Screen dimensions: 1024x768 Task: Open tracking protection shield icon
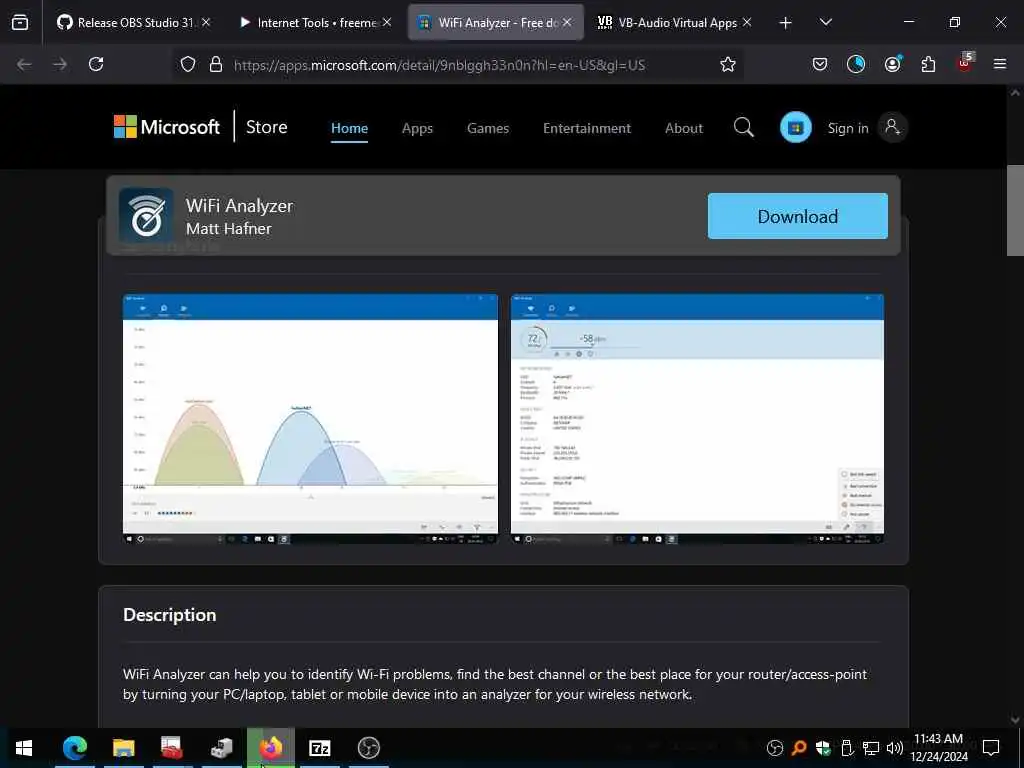[x=188, y=64]
